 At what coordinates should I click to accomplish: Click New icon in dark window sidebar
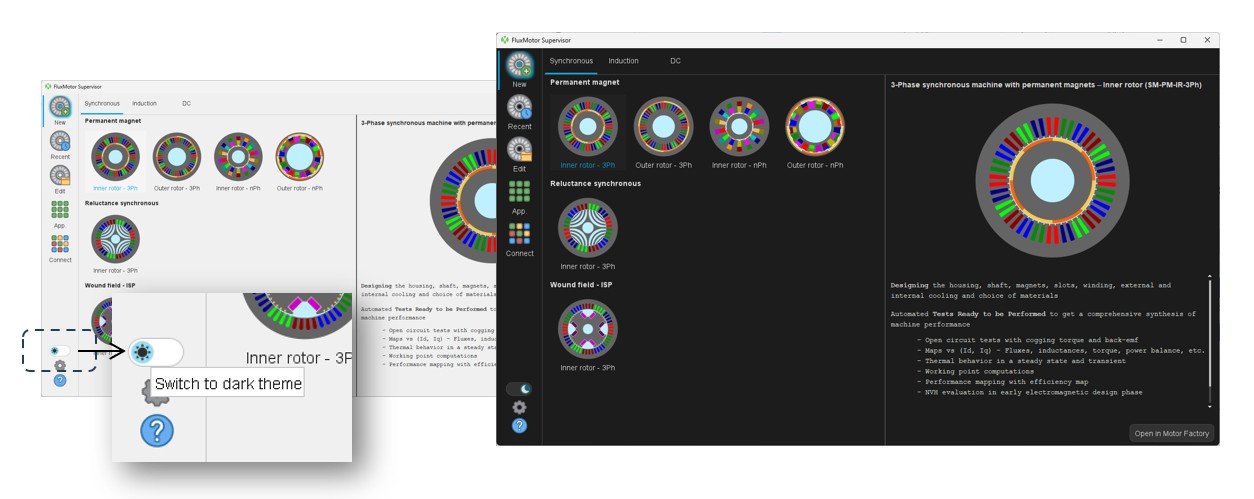(519, 67)
